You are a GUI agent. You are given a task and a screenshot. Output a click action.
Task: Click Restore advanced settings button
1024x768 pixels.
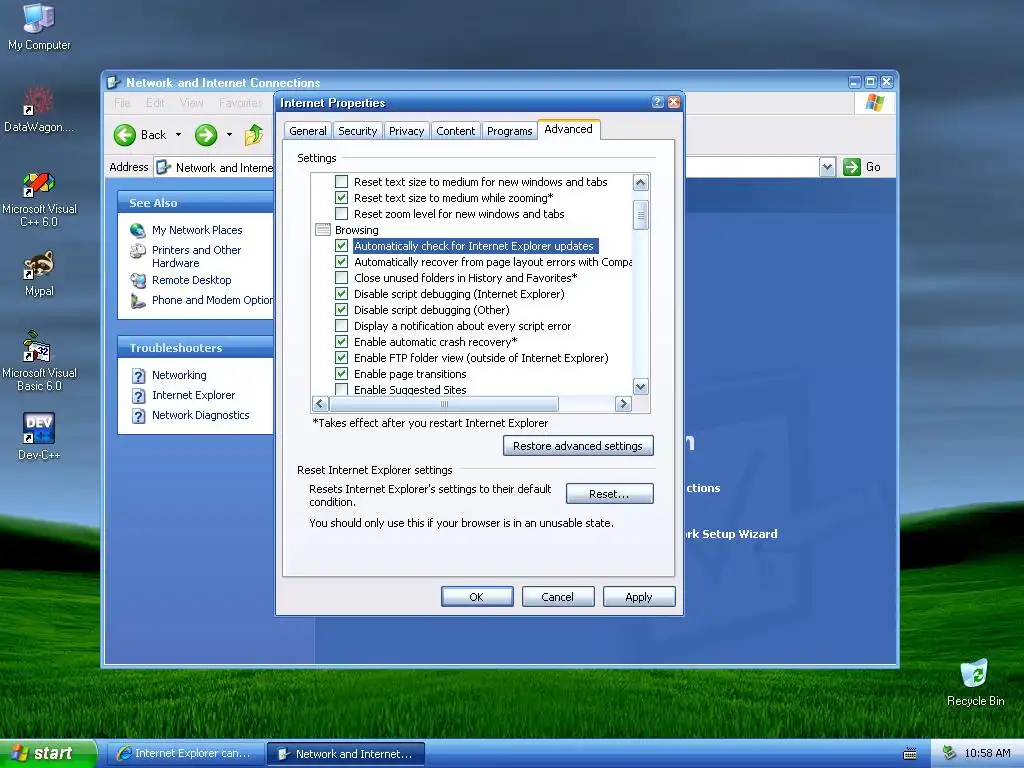(578, 446)
